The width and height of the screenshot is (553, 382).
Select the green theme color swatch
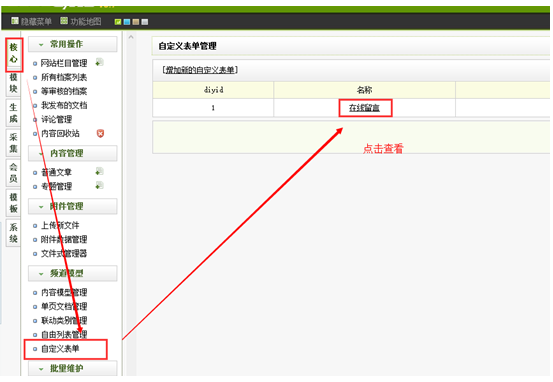click(118, 22)
